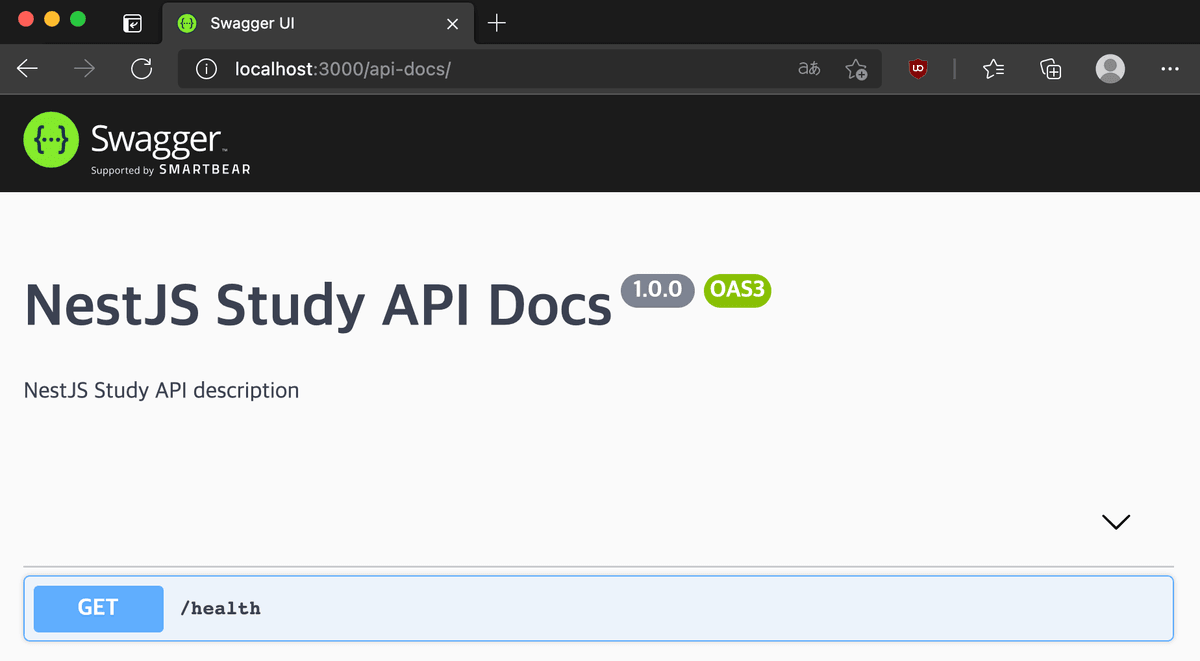Open the user profile menu
This screenshot has width=1200, height=661.
tap(1110, 69)
